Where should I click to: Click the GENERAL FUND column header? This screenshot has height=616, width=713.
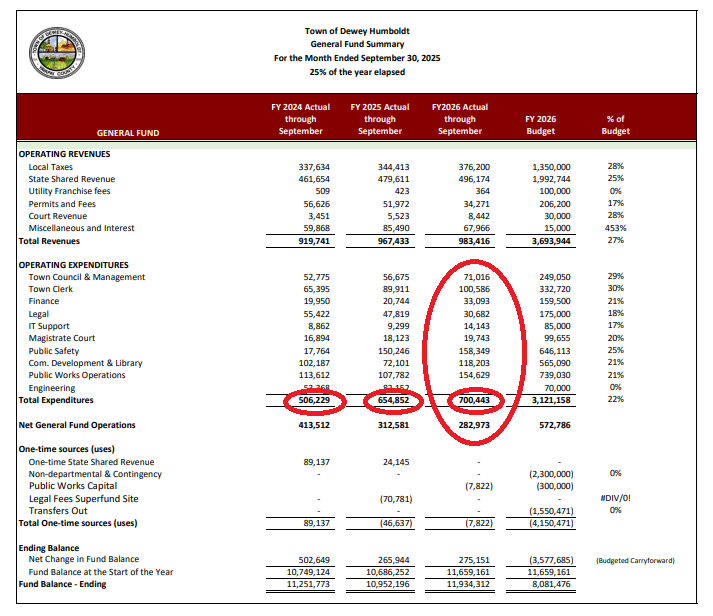(x=127, y=132)
